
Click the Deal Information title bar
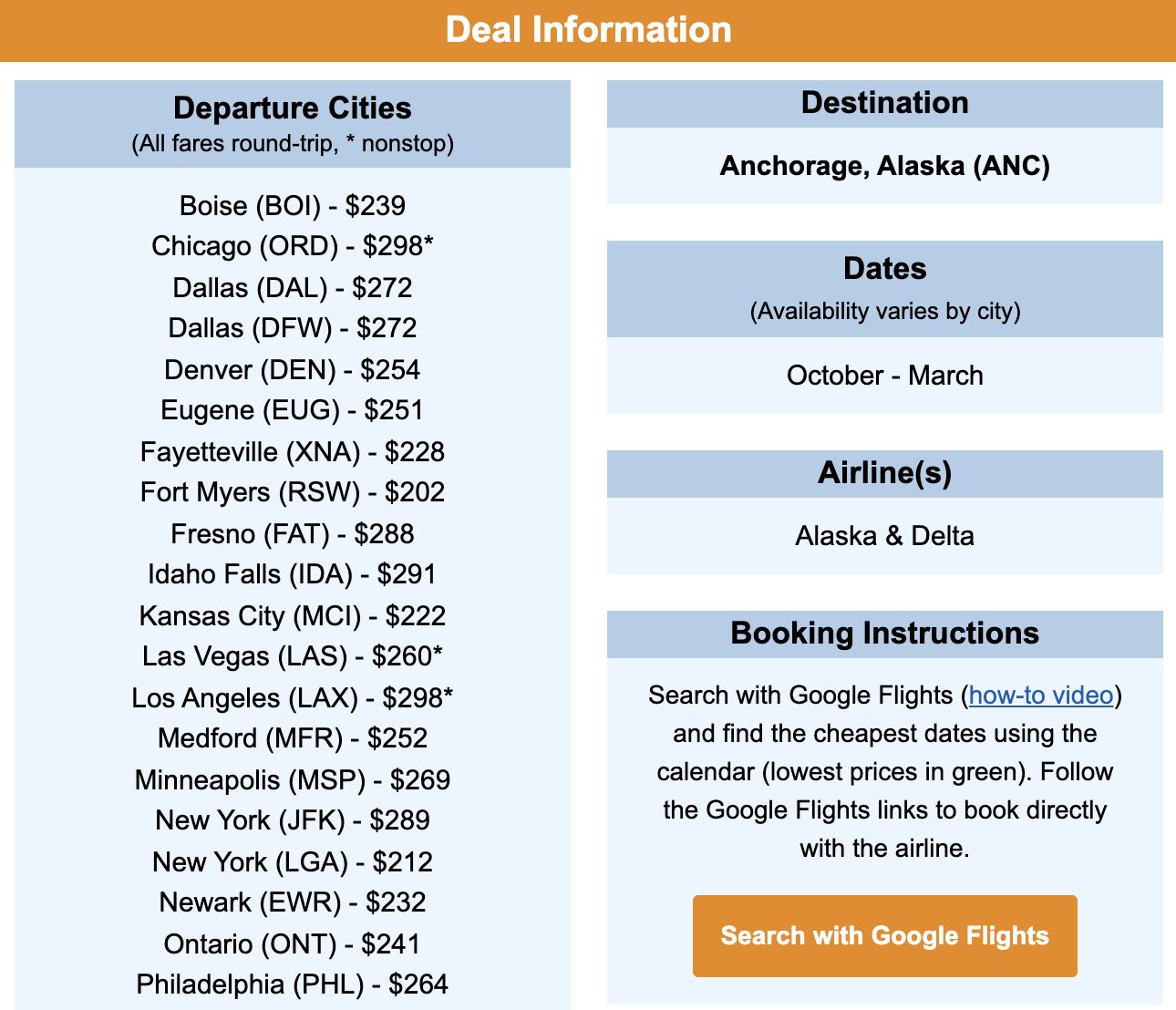click(588, 29)
